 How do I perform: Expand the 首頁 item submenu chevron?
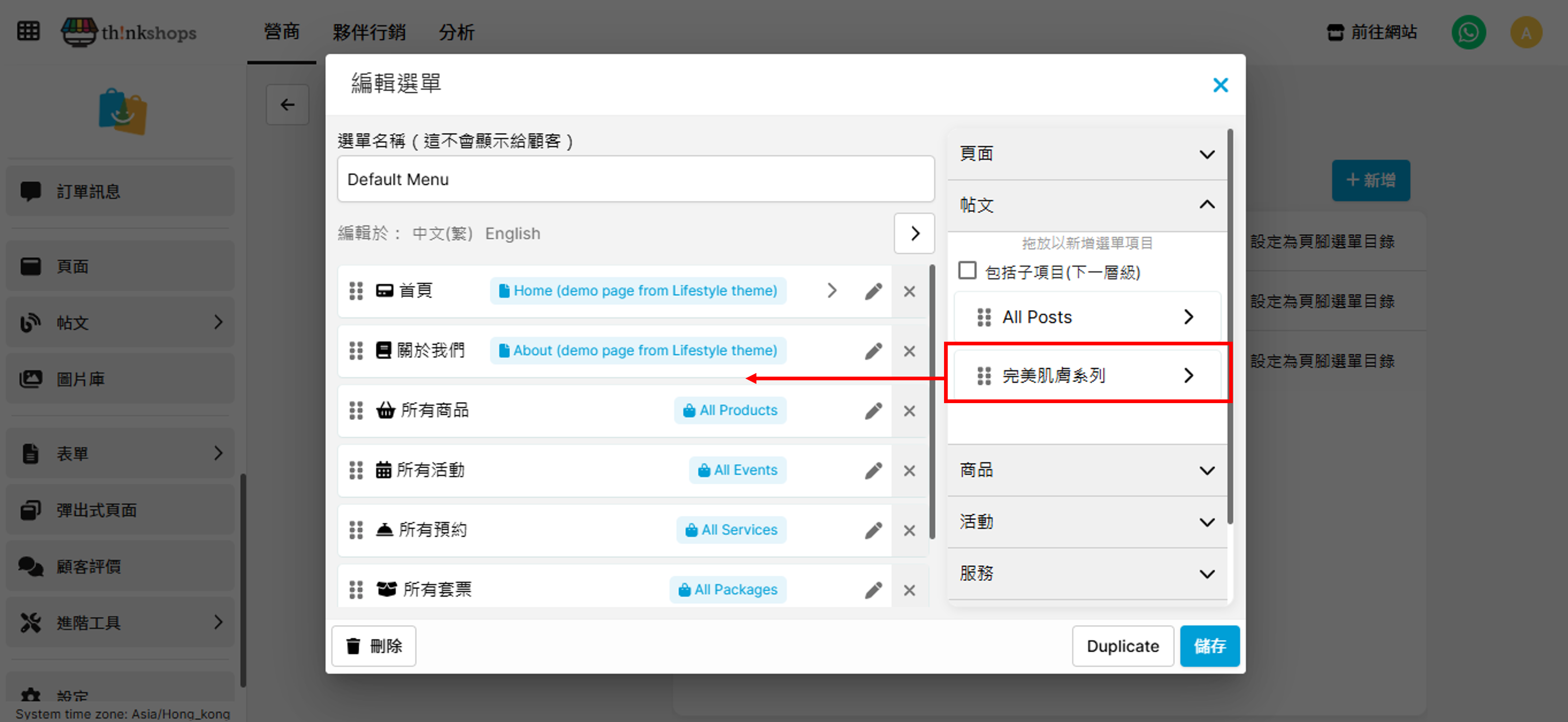[x=831, y=291]
